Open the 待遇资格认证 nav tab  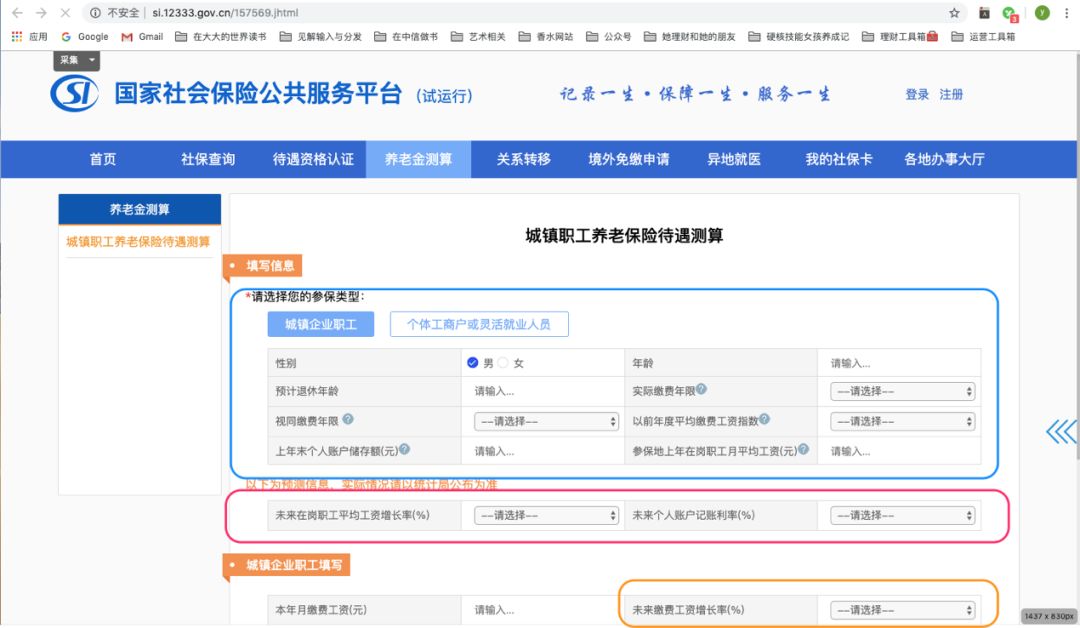pos(313,159)
